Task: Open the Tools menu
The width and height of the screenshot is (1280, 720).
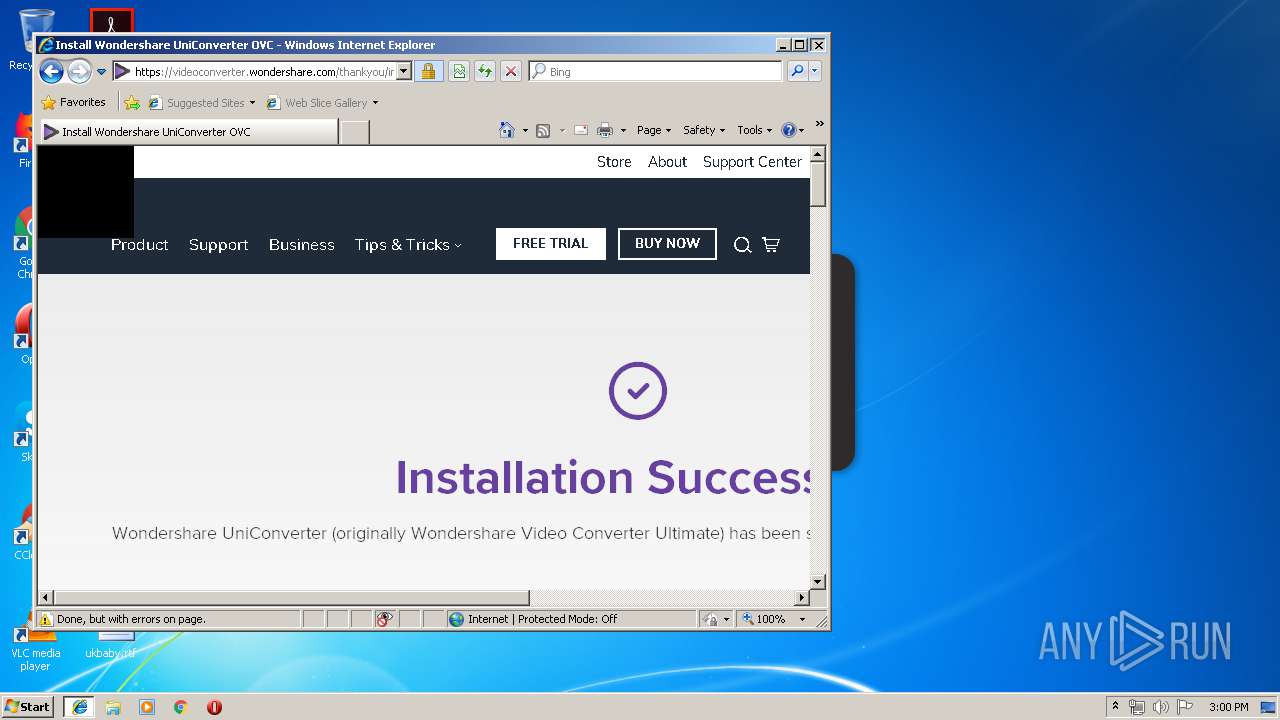Action: (755, 130)
